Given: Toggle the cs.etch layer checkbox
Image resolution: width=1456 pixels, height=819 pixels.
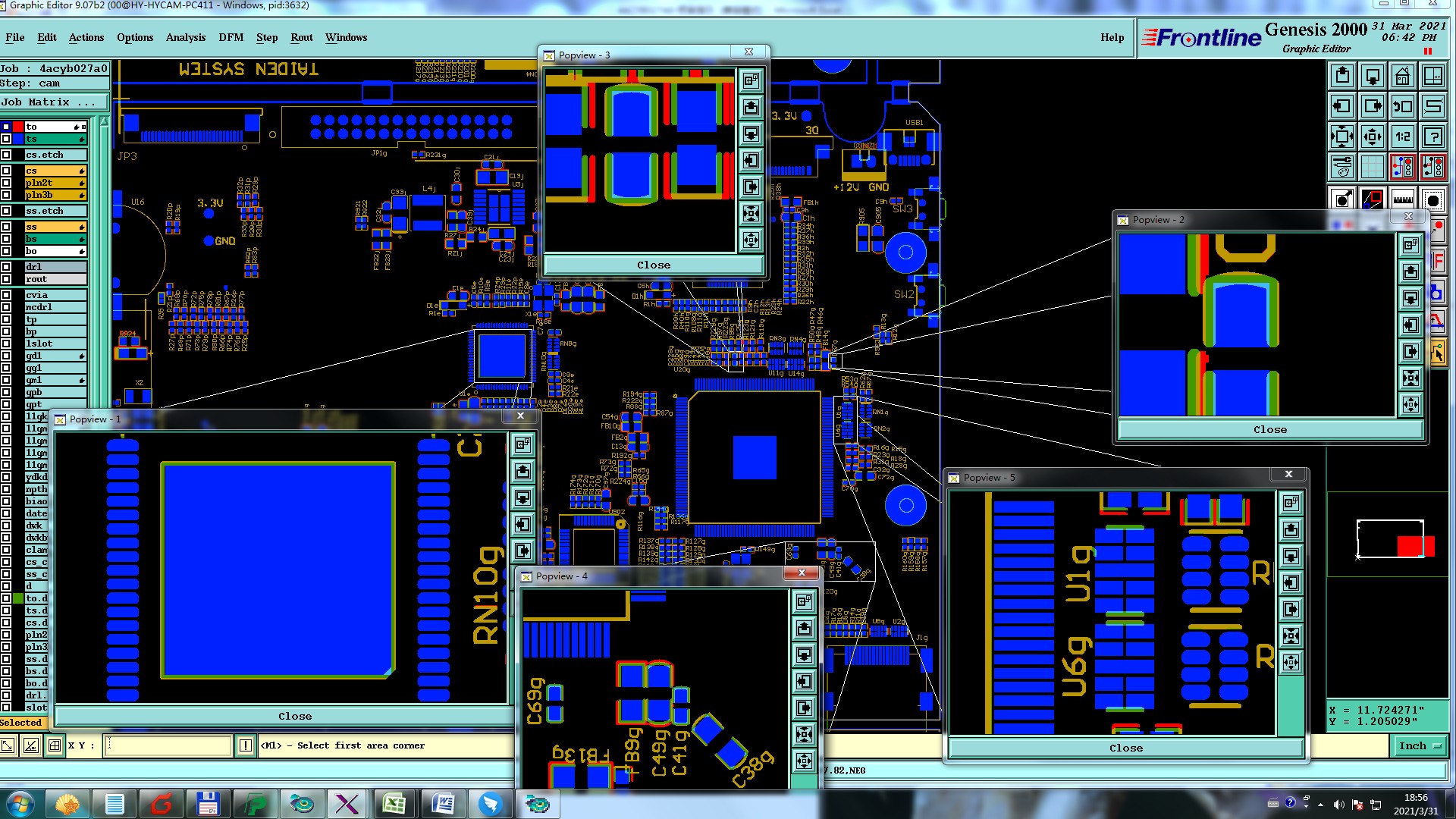Looking at the screenshot, I should tap(7, 155).
